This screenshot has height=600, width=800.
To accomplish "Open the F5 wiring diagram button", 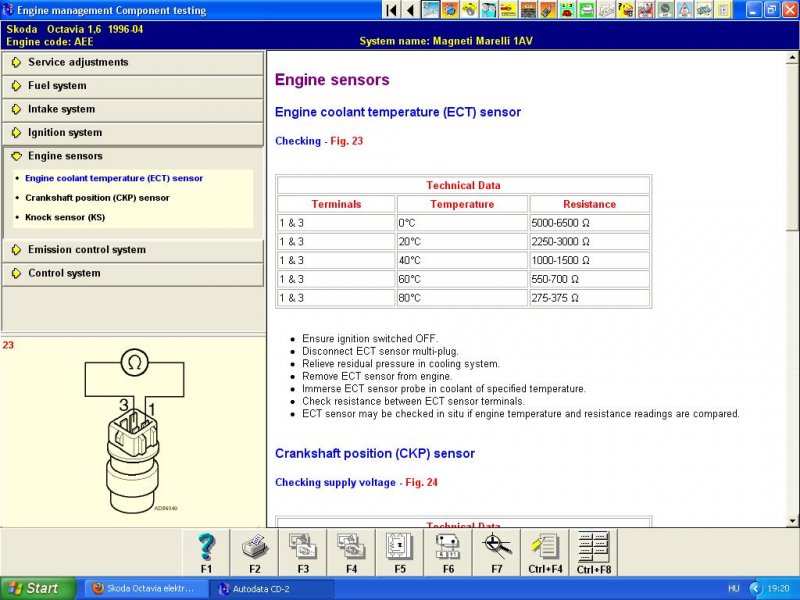I will (x=400, y=553).
